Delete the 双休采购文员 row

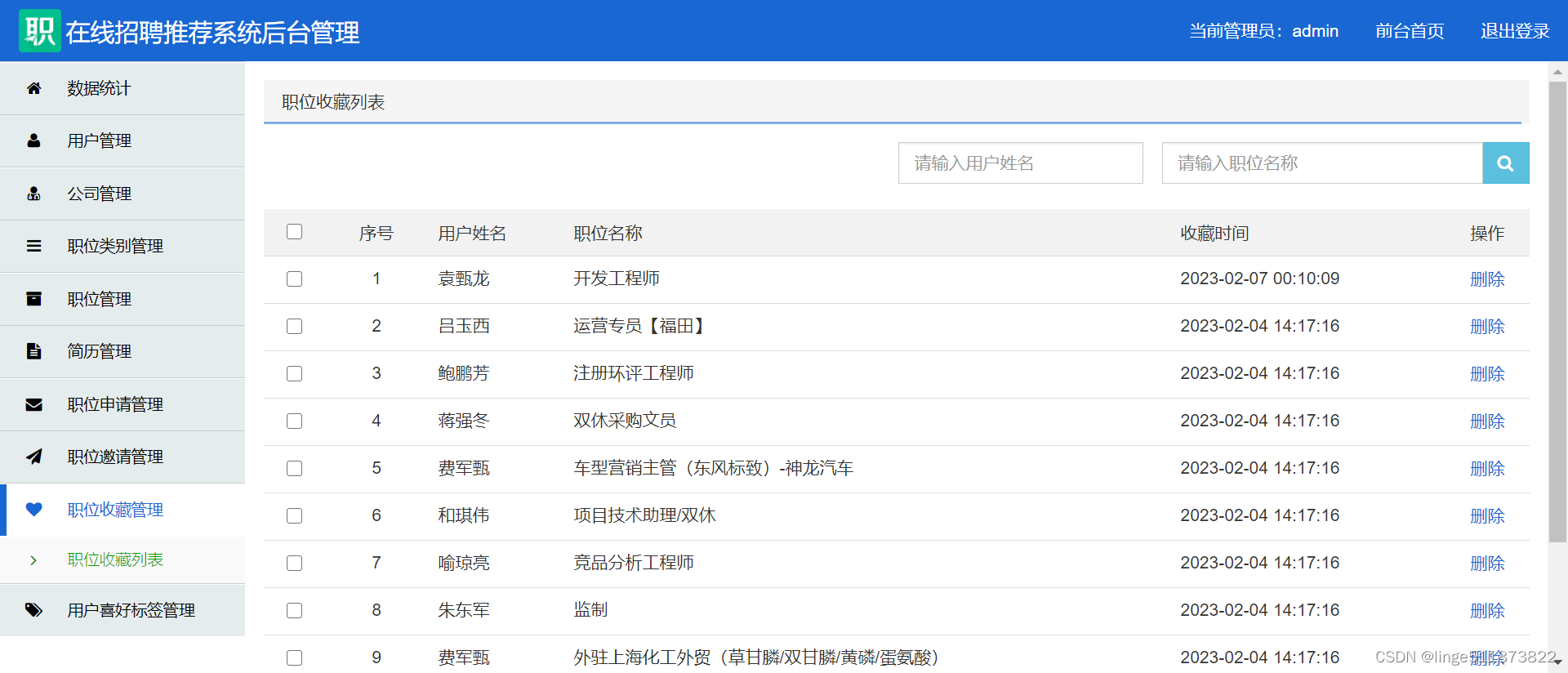click(1487, 421)
